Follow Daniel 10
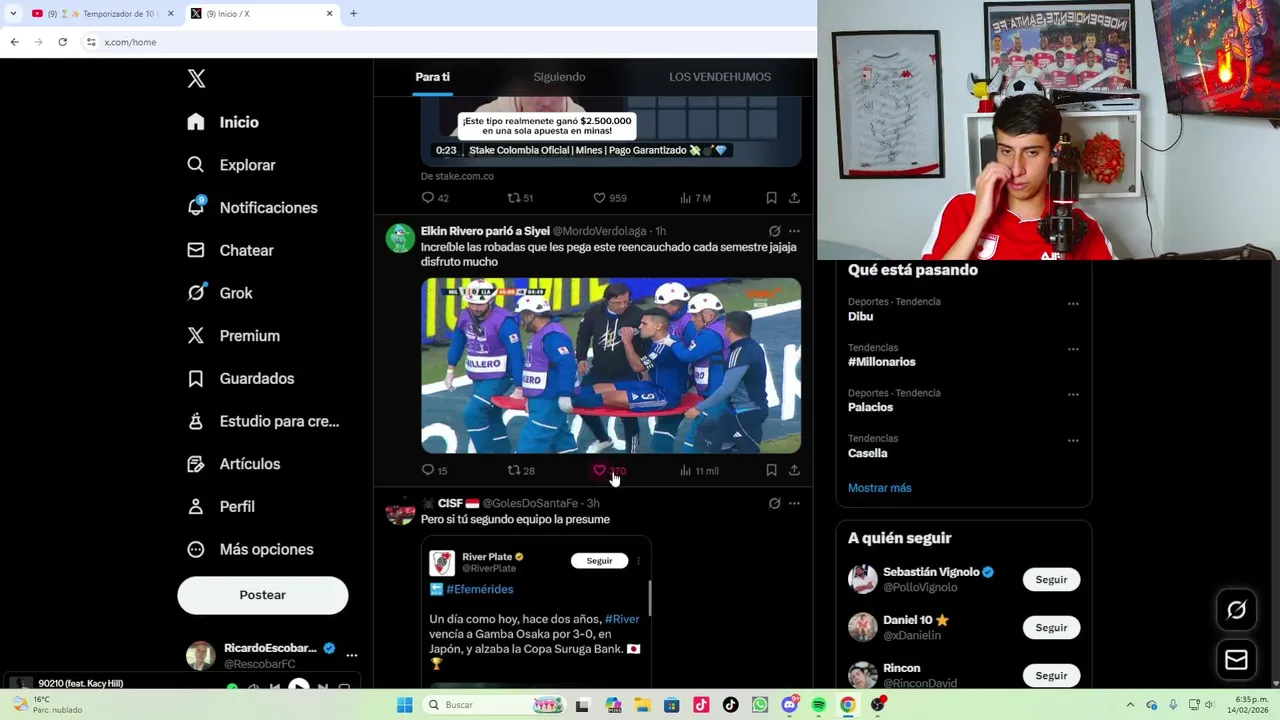The width and height of the screenshot is (1280, 720). pos(1051,628)
